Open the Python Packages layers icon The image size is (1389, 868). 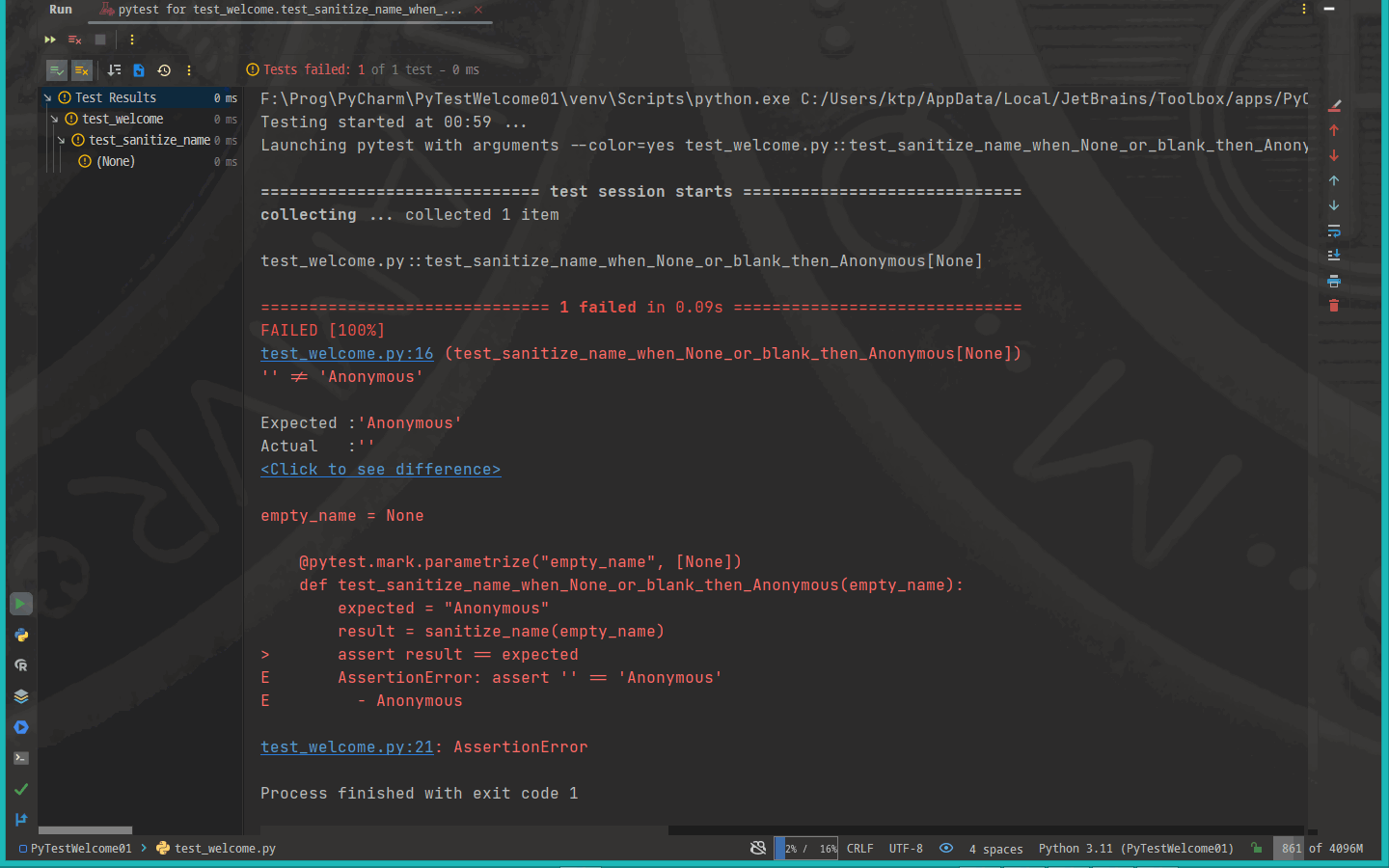point(21,696)
